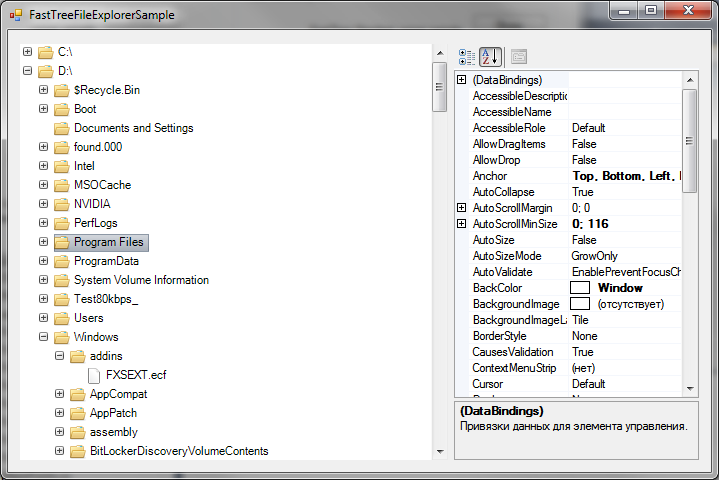Click the addins folder icon
This screenshot has height=480, width=719.
[x=77, y=356]
